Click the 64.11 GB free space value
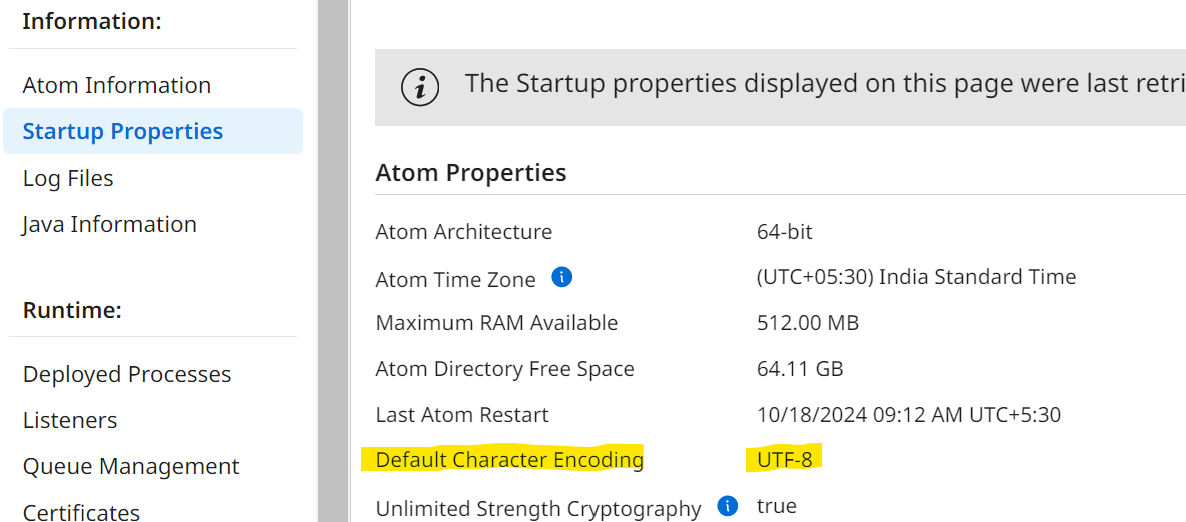Screen dimensions: 1186x522 tap(800, 369)
